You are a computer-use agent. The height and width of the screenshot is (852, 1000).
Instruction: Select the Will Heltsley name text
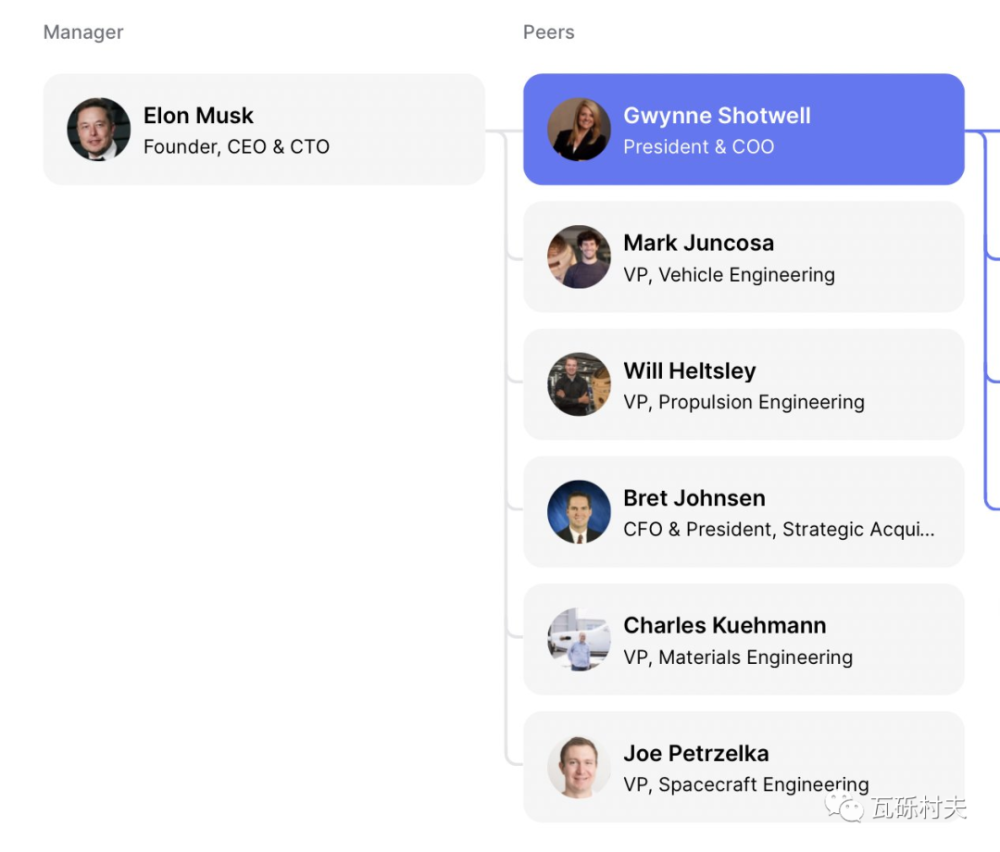pyautogui.click(x=689, y=371)
